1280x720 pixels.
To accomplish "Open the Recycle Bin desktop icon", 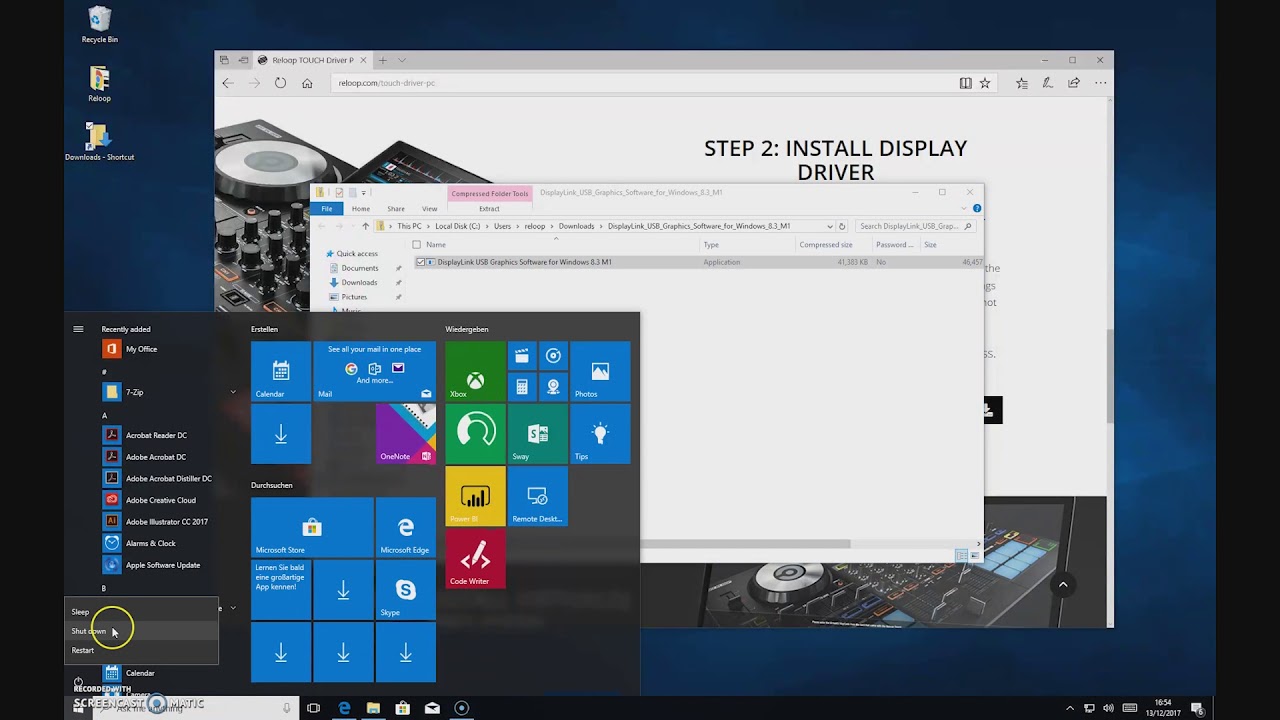I will click(x=99, y=25).
